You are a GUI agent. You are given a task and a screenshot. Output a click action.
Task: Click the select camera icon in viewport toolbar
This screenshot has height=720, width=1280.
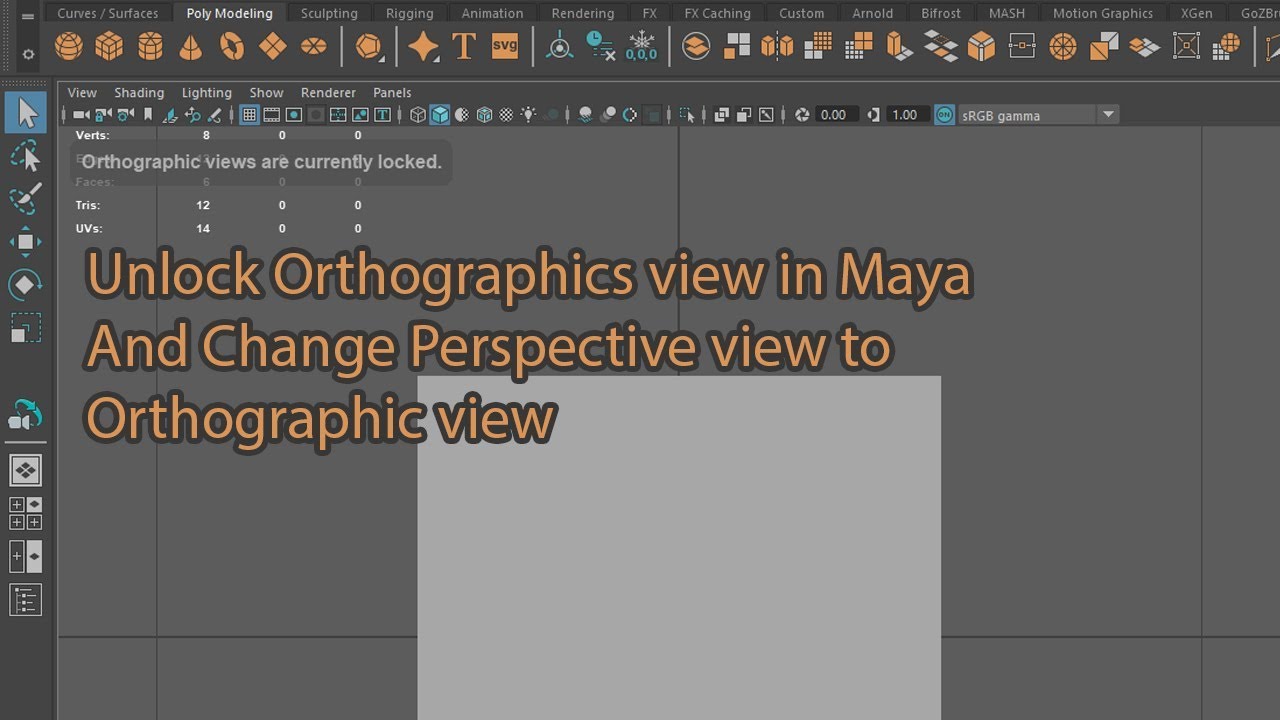coord(82,115)
